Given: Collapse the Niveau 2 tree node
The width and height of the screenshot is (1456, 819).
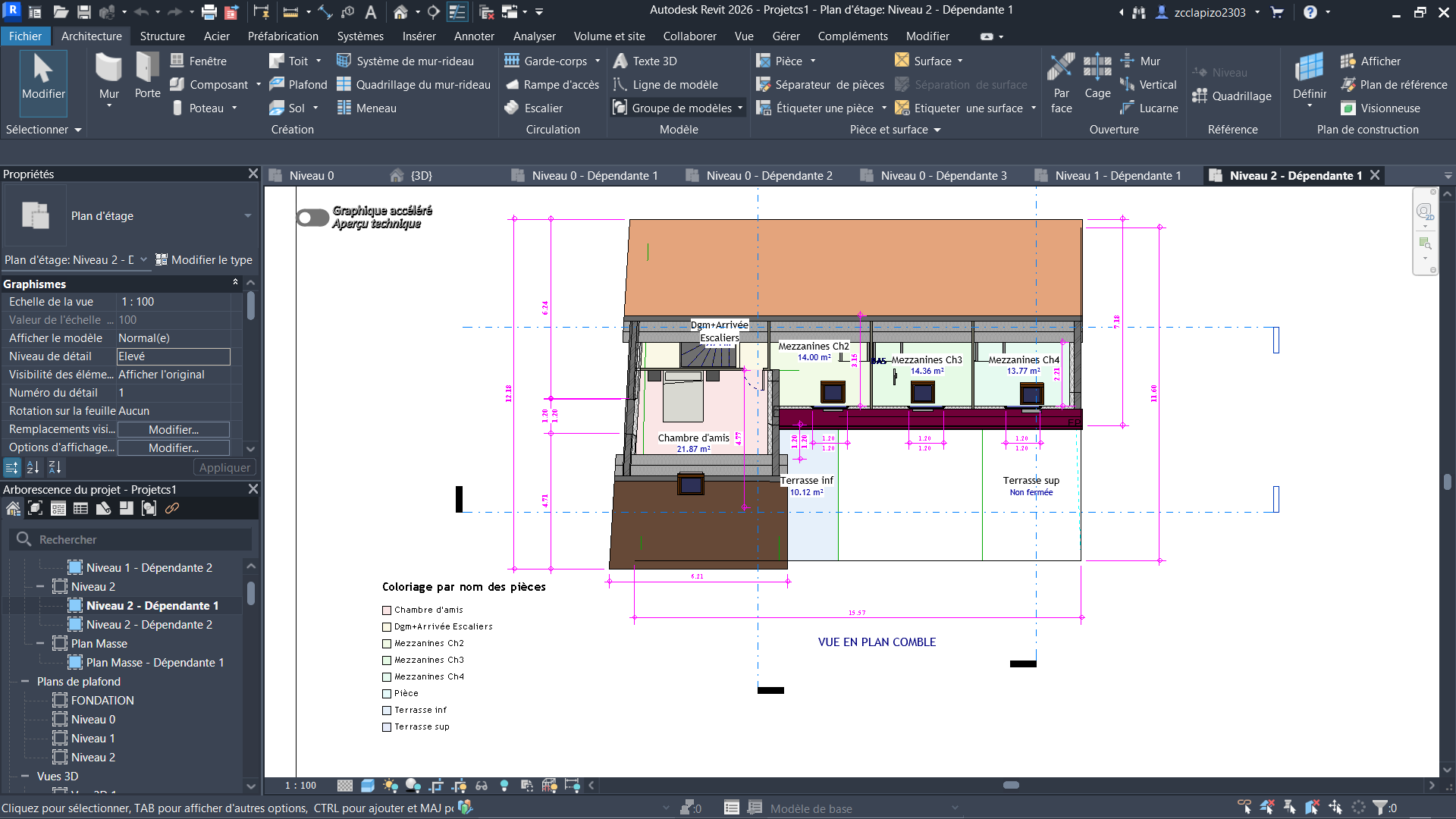Looking at the screenshot, I should click(x=40, y=587).
